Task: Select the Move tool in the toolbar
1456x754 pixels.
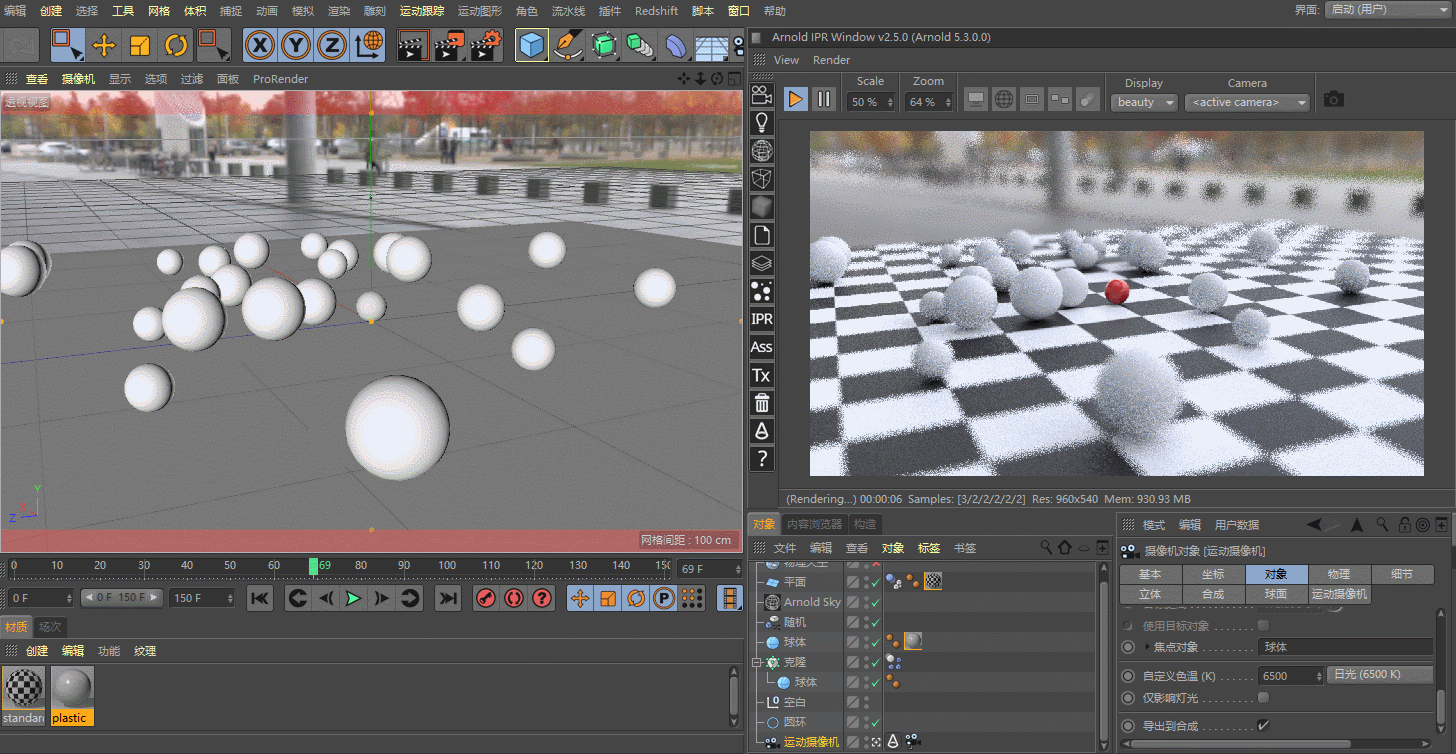Action: 104,45
